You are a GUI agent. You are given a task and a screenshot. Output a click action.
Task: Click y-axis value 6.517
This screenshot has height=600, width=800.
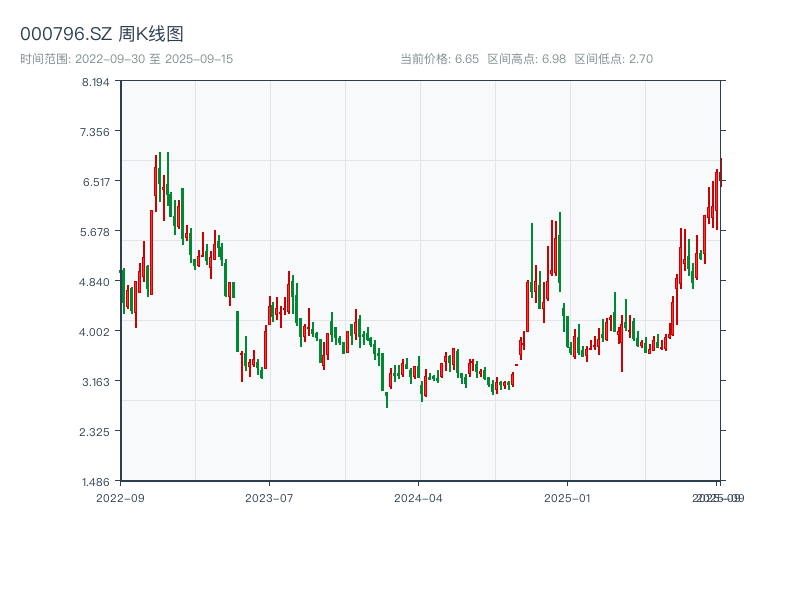(96, 182)
